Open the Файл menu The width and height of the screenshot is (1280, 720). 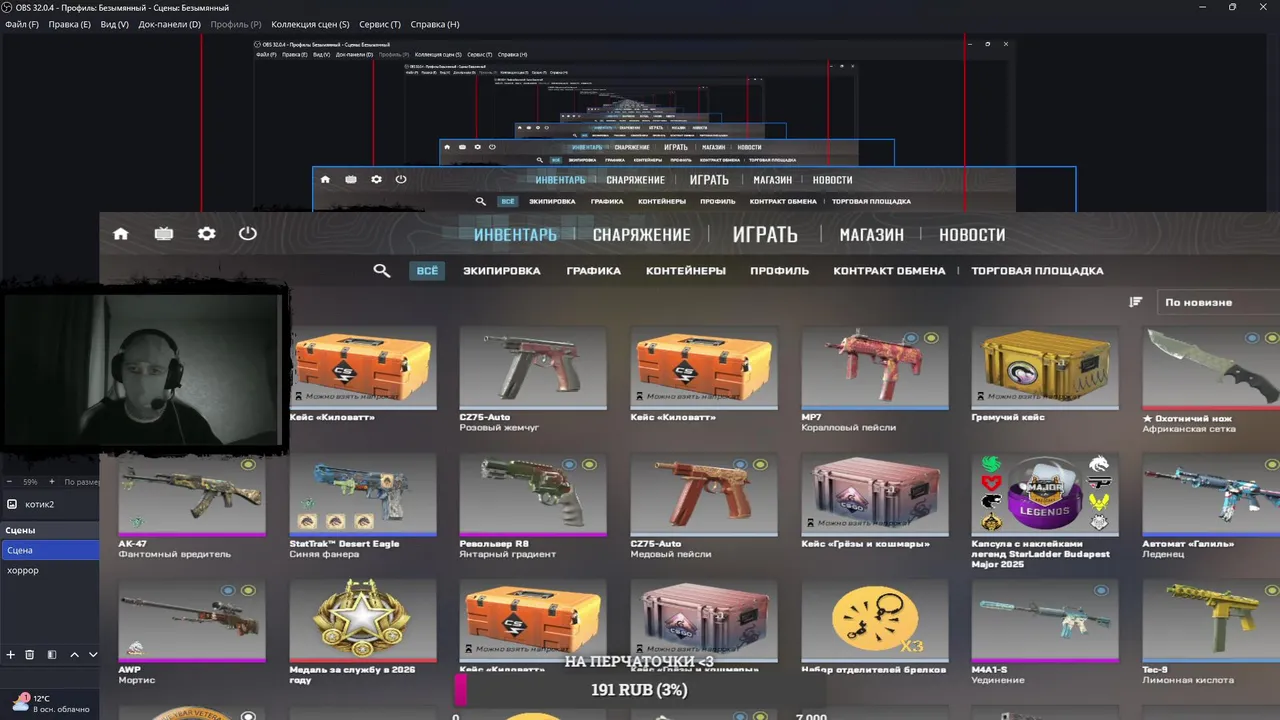point(22,24)
